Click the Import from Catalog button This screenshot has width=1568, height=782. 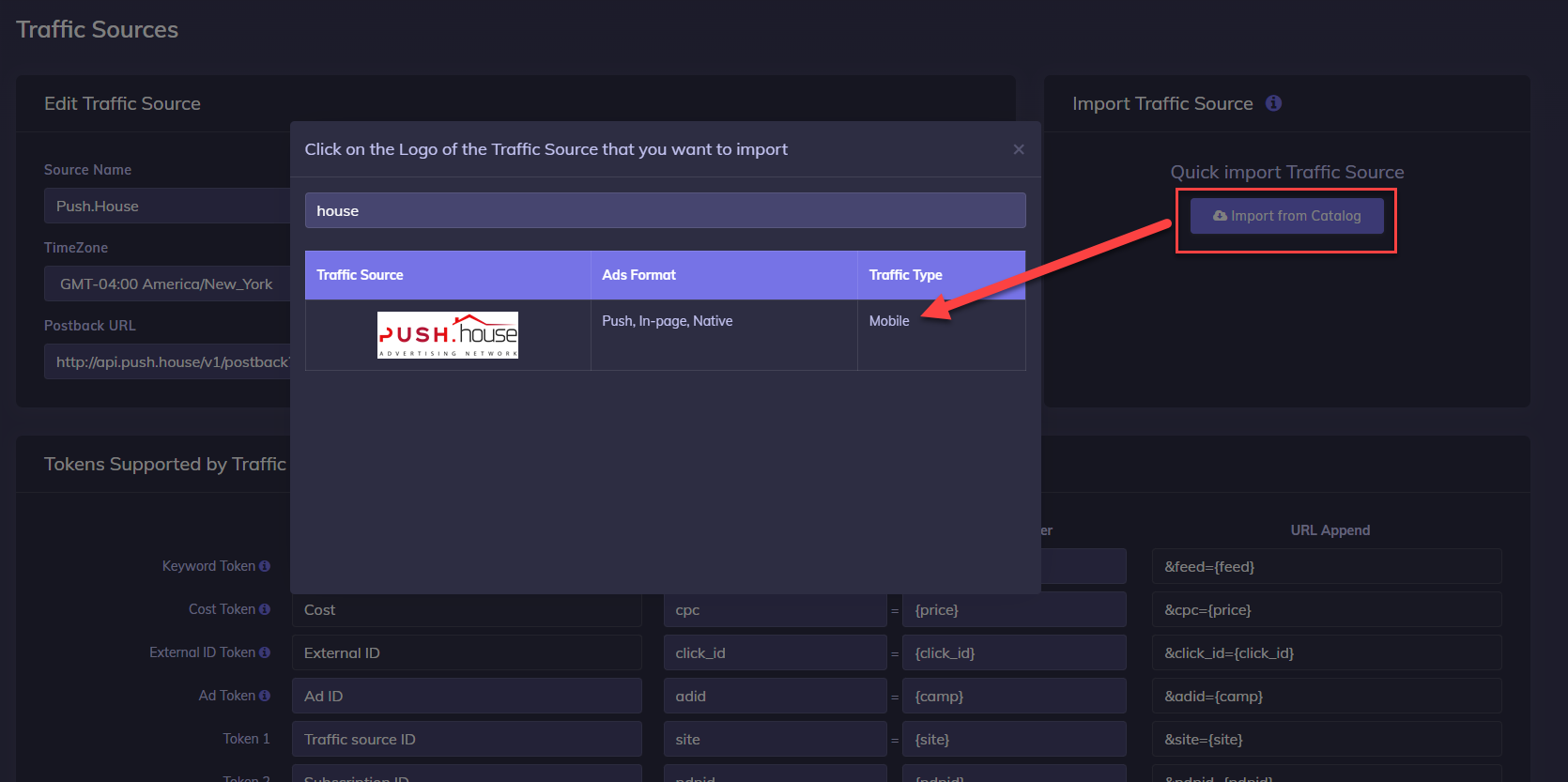(1286, 216)
